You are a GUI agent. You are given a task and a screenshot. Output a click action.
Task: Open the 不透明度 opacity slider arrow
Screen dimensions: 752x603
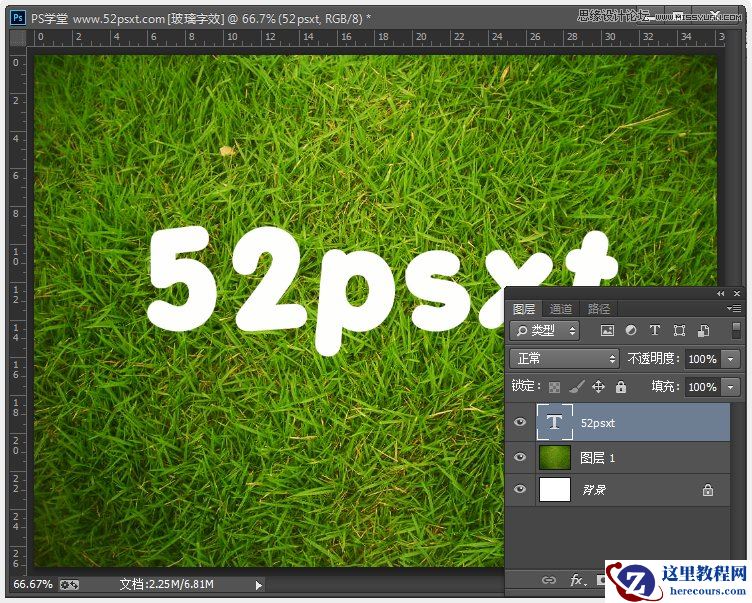coord(731,359)
